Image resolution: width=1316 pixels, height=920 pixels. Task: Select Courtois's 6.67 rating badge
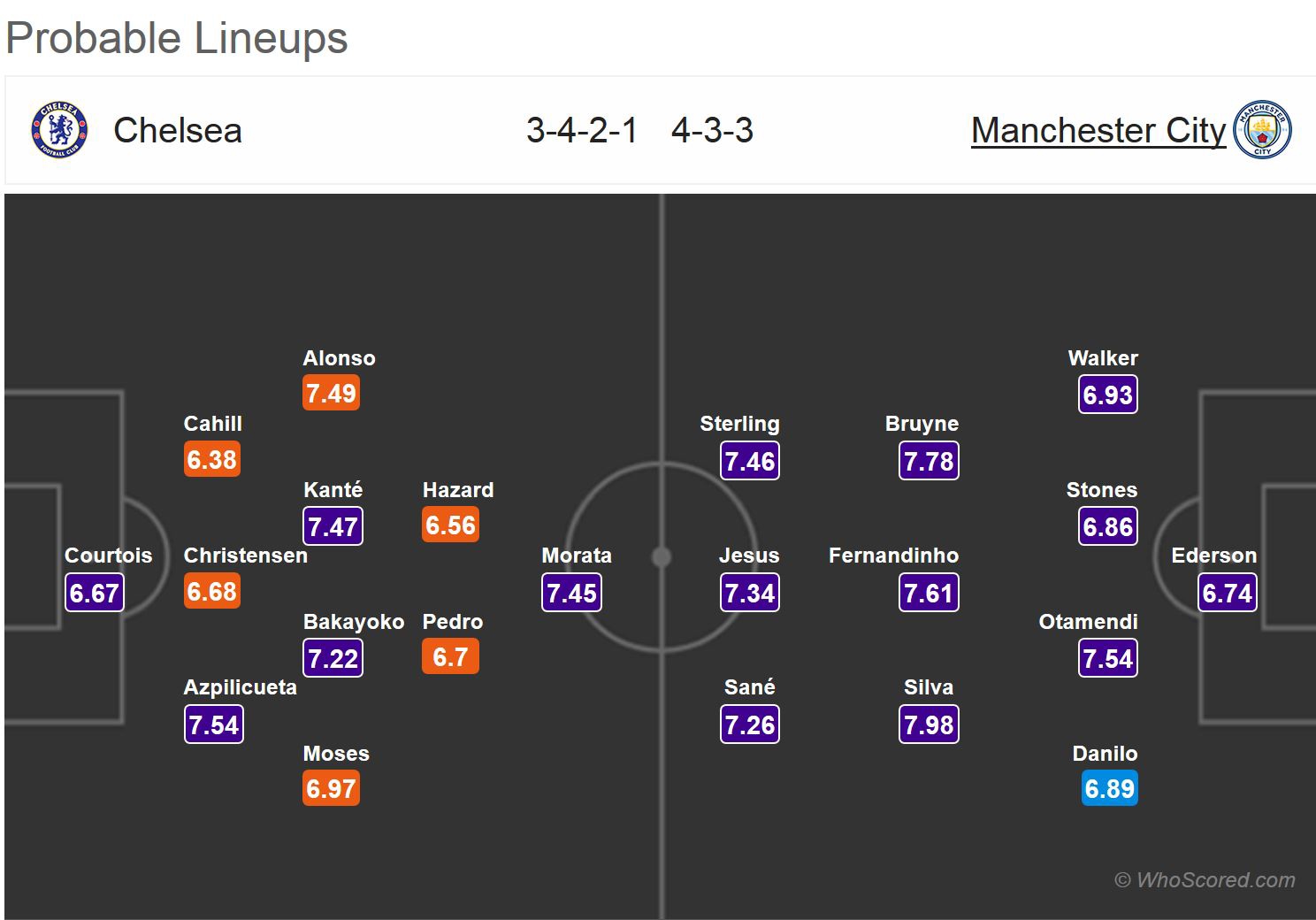click(x=95, y=593)
